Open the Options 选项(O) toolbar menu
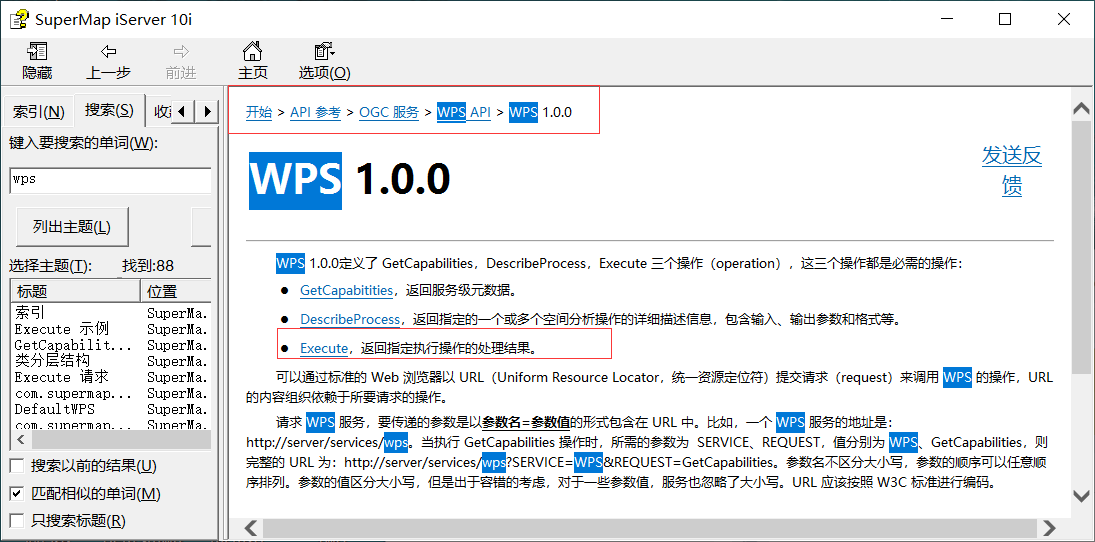1095x542 pixels. [325, 60]
